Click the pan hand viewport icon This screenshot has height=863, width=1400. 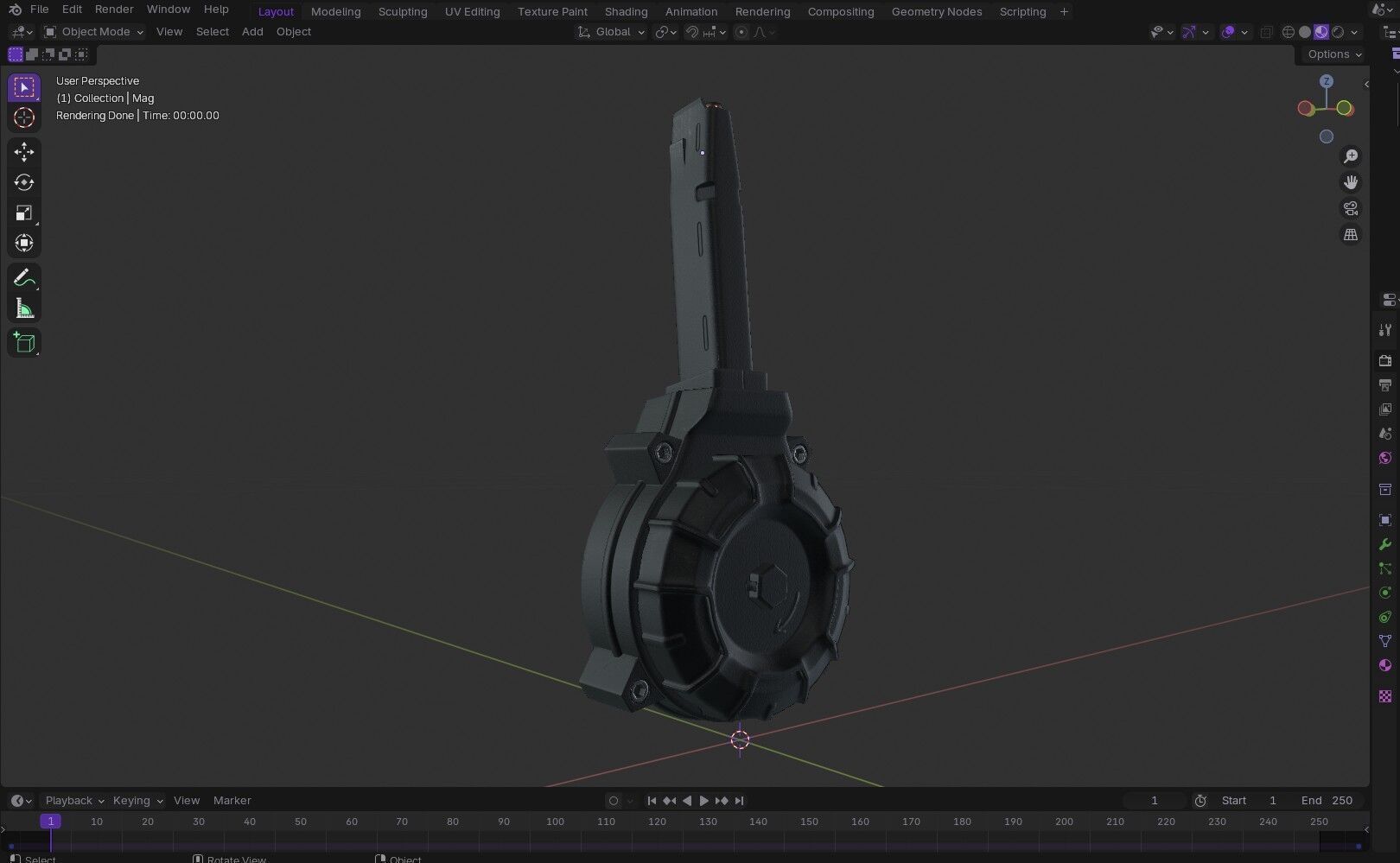click(x=1351, y=182)
